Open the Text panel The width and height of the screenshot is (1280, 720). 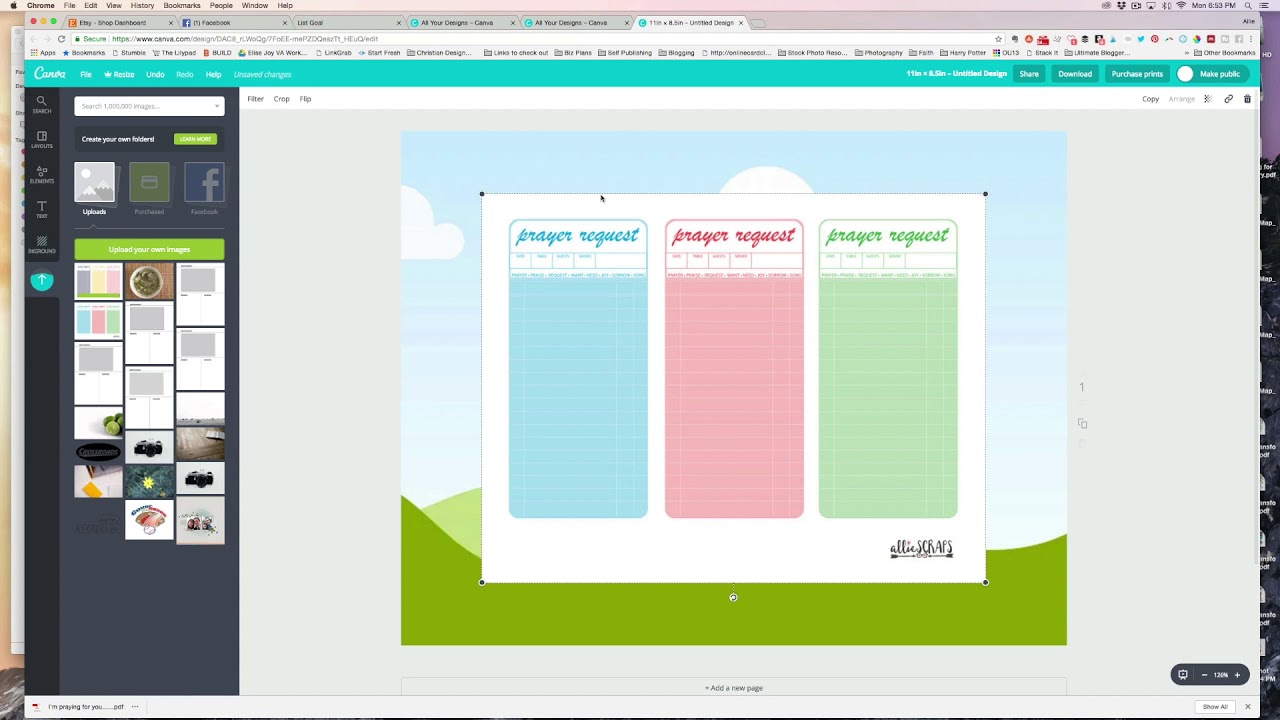pos(41,209)
